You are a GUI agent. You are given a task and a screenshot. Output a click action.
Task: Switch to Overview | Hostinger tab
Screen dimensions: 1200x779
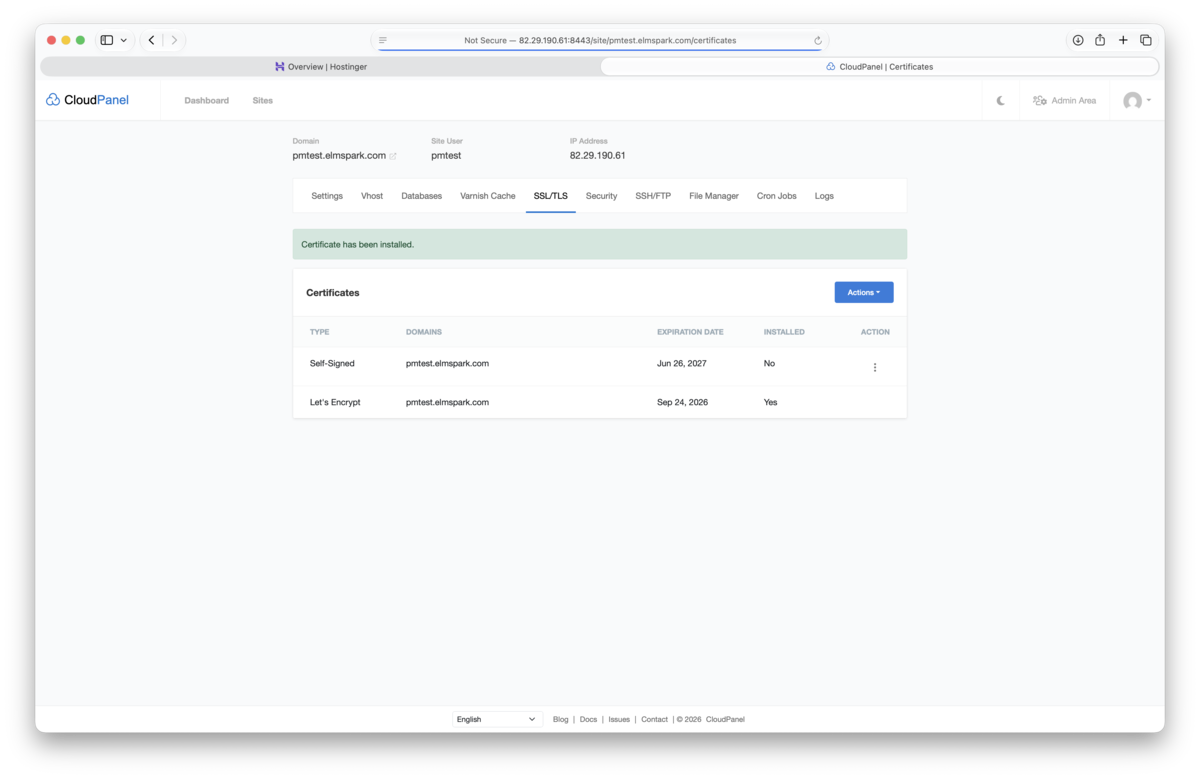pyautogui.click(x=320, y=67)
